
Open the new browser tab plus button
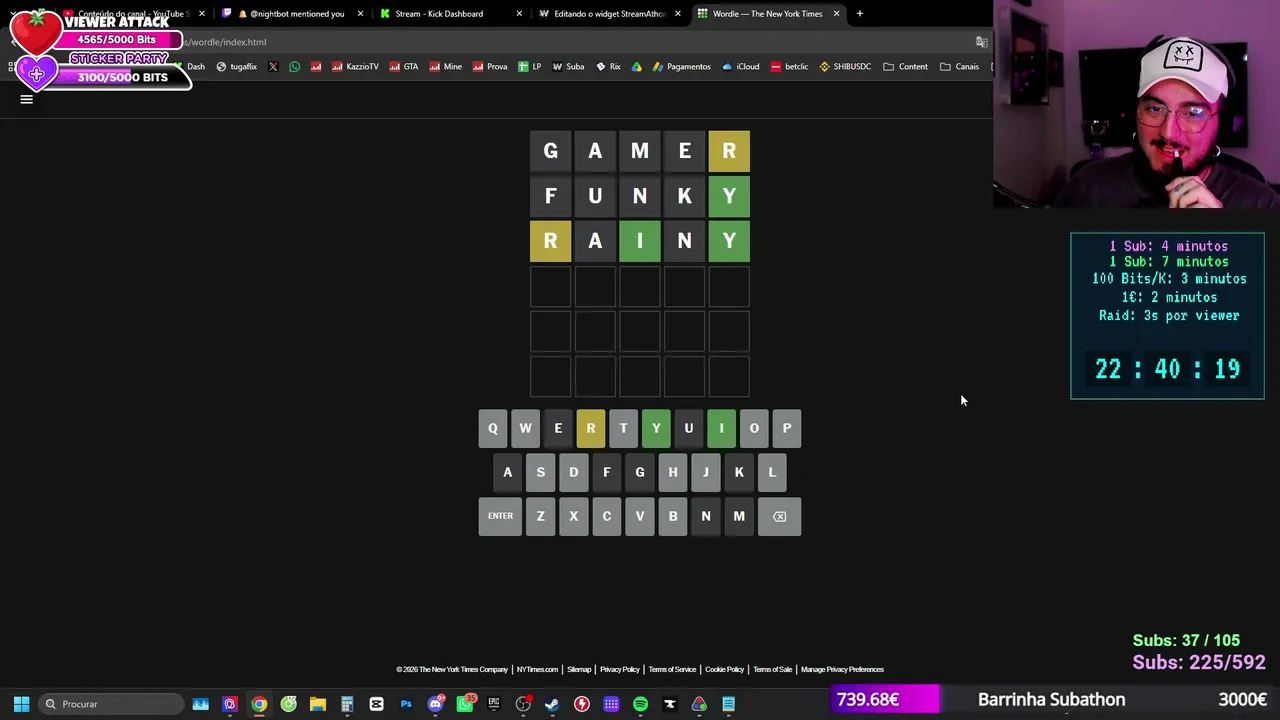859,14
